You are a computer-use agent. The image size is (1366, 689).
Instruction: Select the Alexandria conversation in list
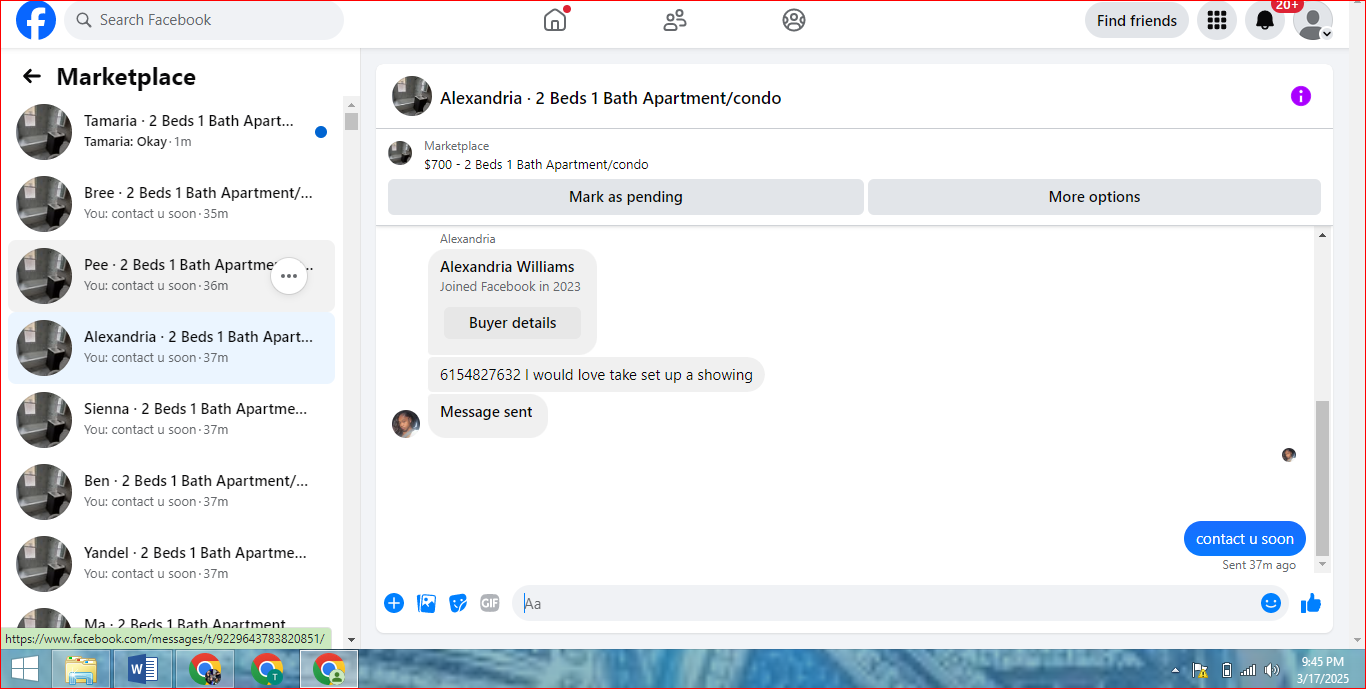172,348
